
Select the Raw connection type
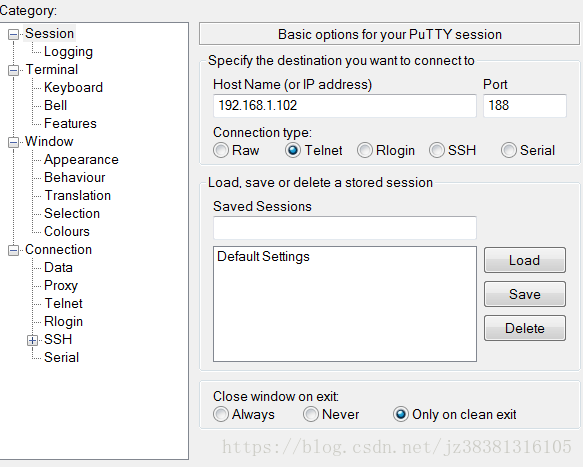coord(221,151)
